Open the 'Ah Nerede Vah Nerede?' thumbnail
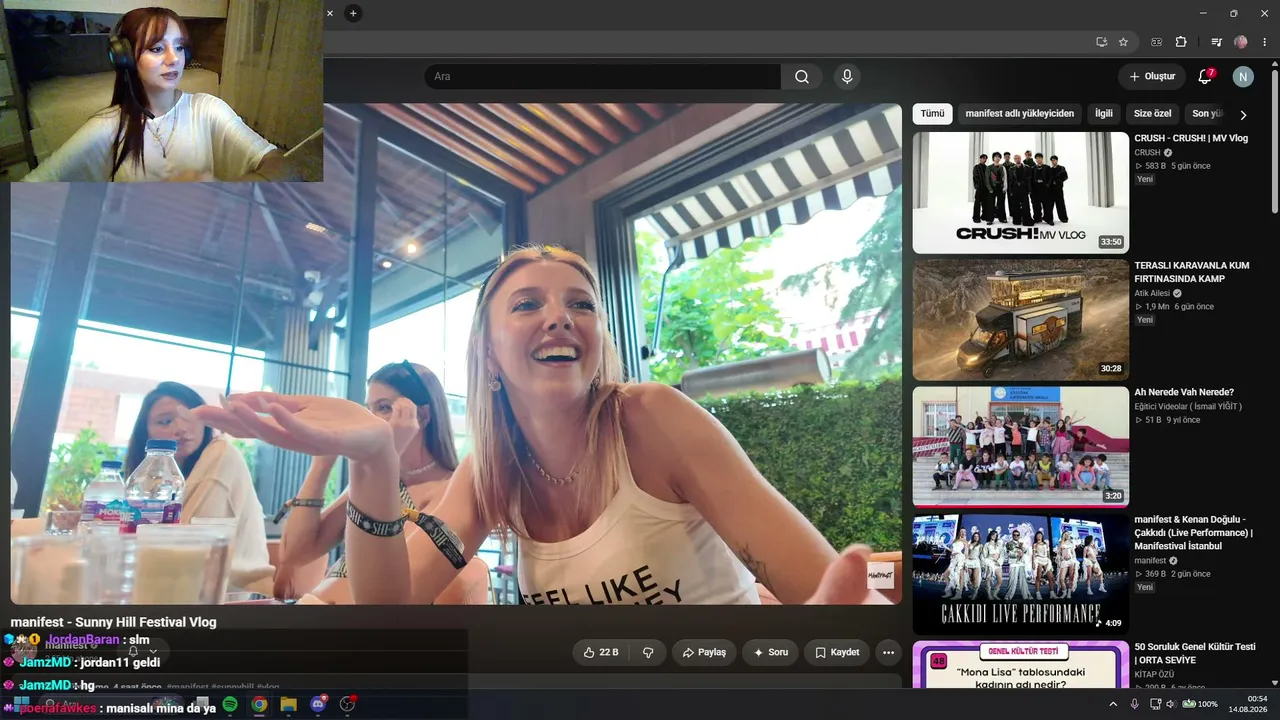Viewport: 1280px width, 720px height. [1020, 447]
